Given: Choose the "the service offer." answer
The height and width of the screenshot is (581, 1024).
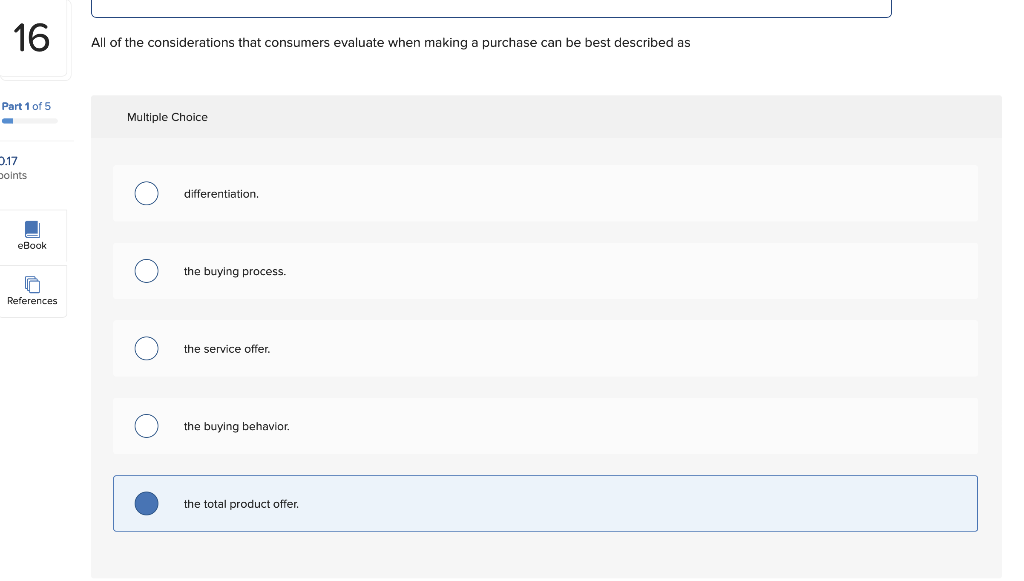Looking at the screenshot, I should (146, 348).
